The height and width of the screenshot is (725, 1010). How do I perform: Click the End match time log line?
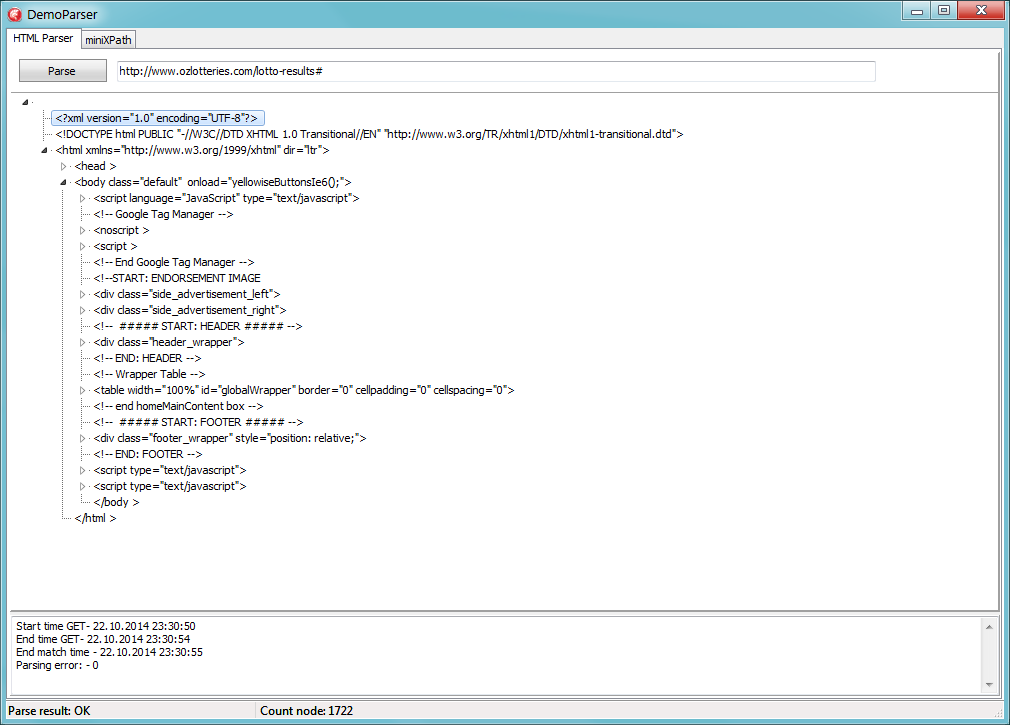[110, 652]
